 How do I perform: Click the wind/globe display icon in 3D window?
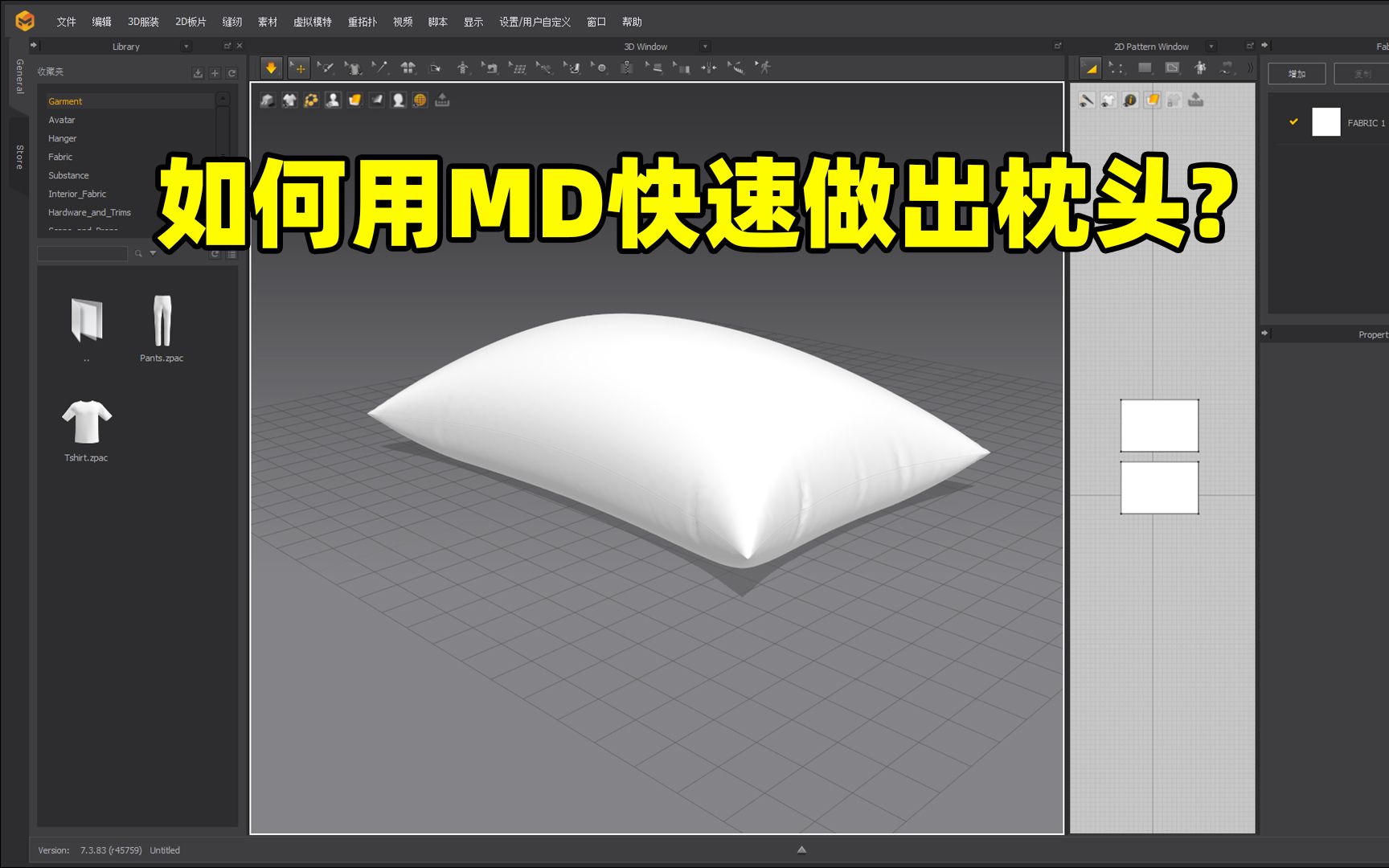pyautogui.click(x=419, y=100)
